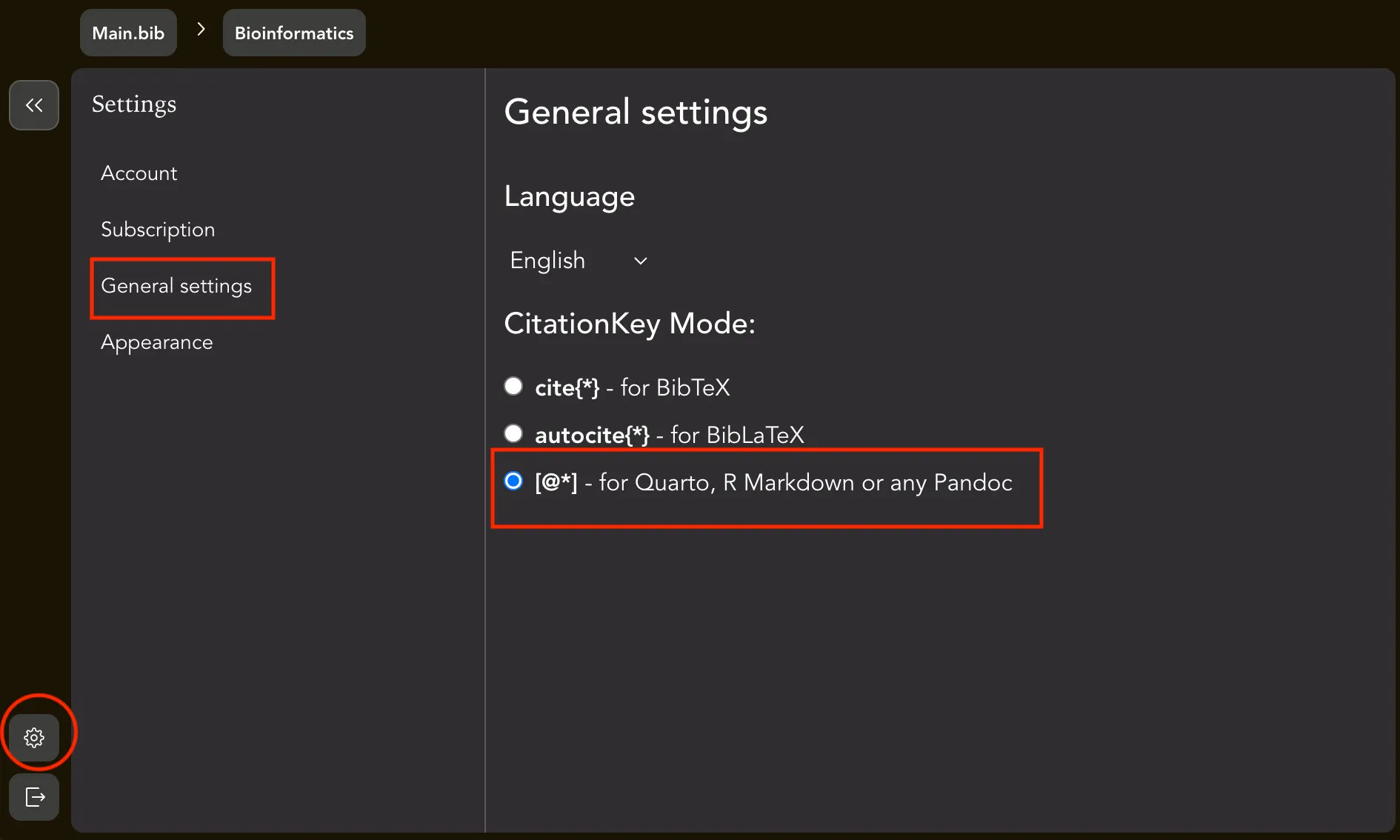
Task: Click the Settings title in the sidebar
Action: (134, 104)
